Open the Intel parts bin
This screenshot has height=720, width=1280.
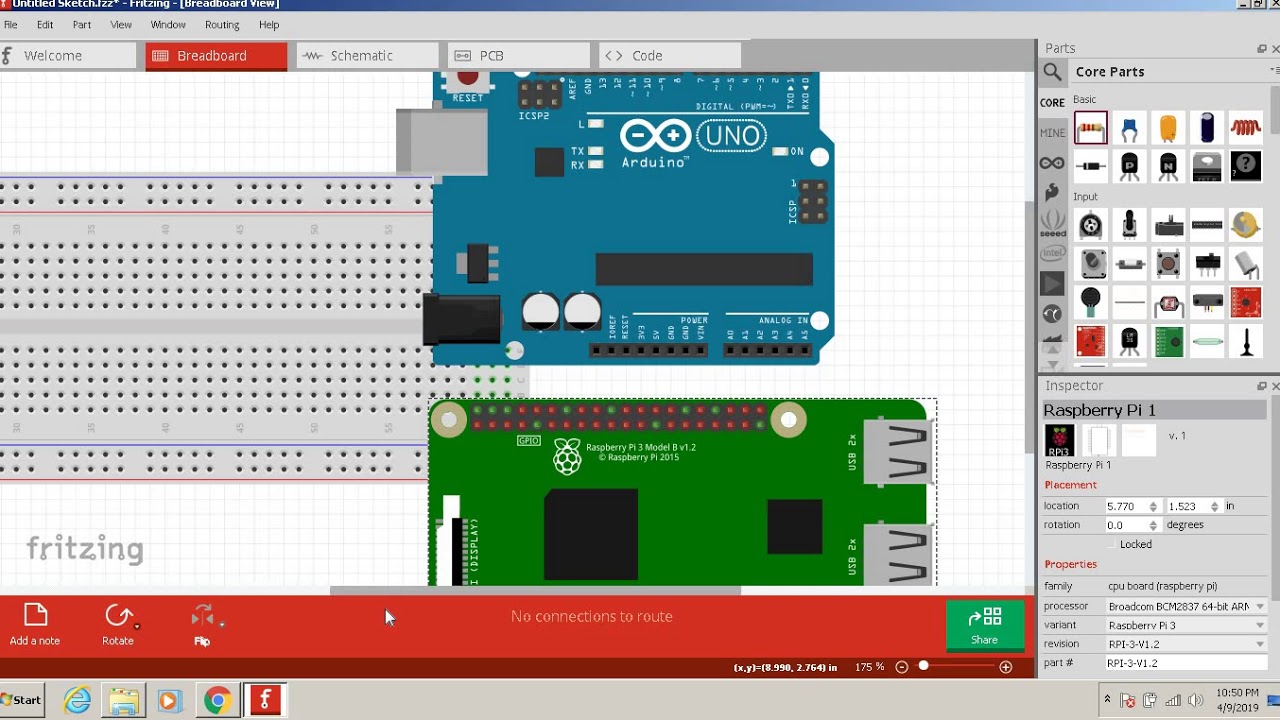coord(1052,254)
